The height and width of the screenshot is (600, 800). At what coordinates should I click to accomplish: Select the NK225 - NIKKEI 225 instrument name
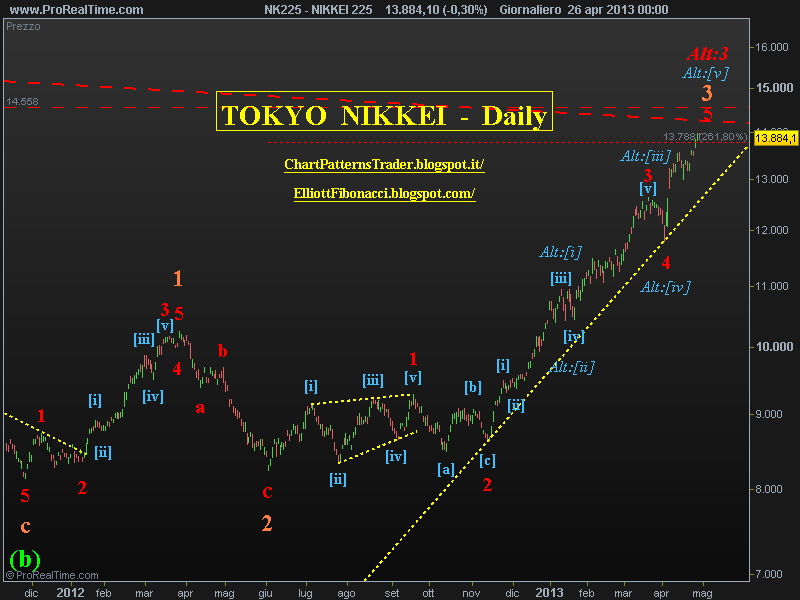point(318,9)
